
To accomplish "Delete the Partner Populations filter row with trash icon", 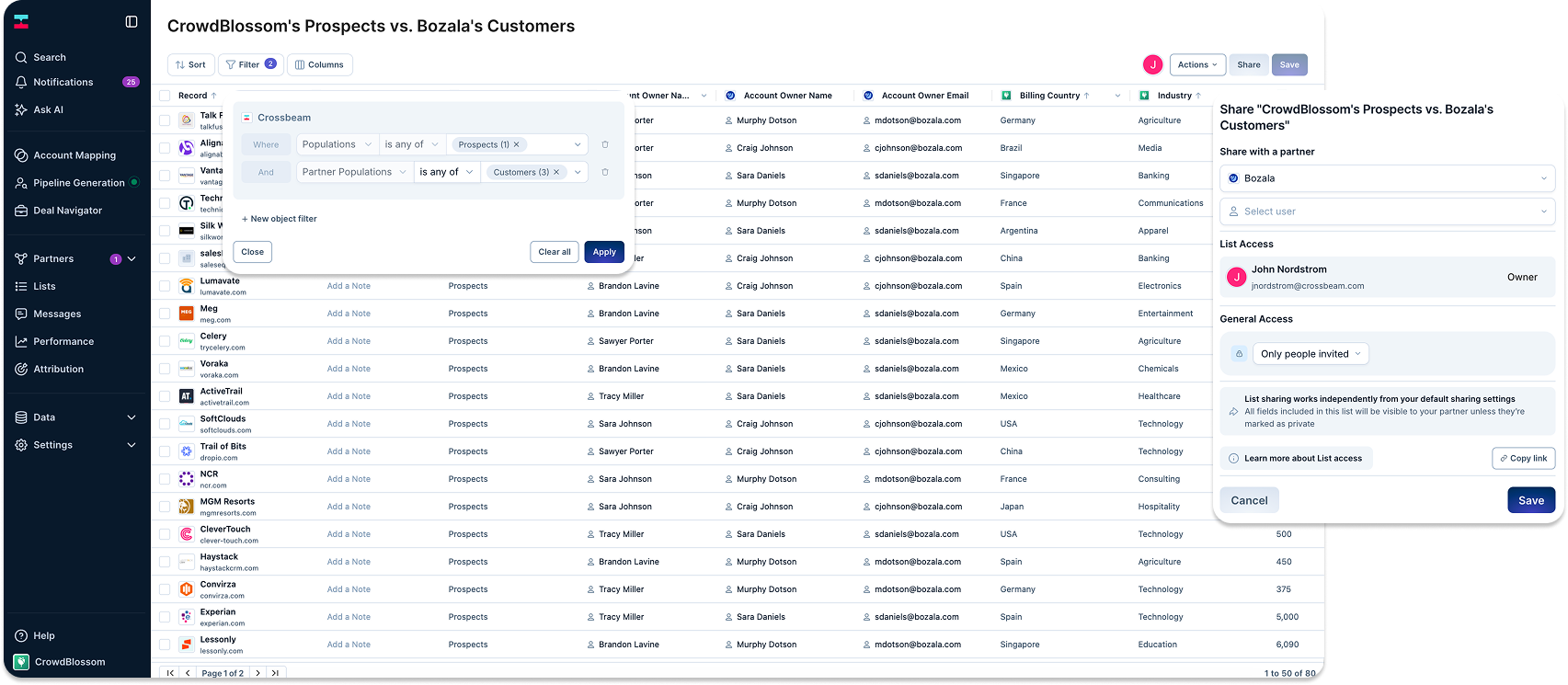I will coord(605,172).
